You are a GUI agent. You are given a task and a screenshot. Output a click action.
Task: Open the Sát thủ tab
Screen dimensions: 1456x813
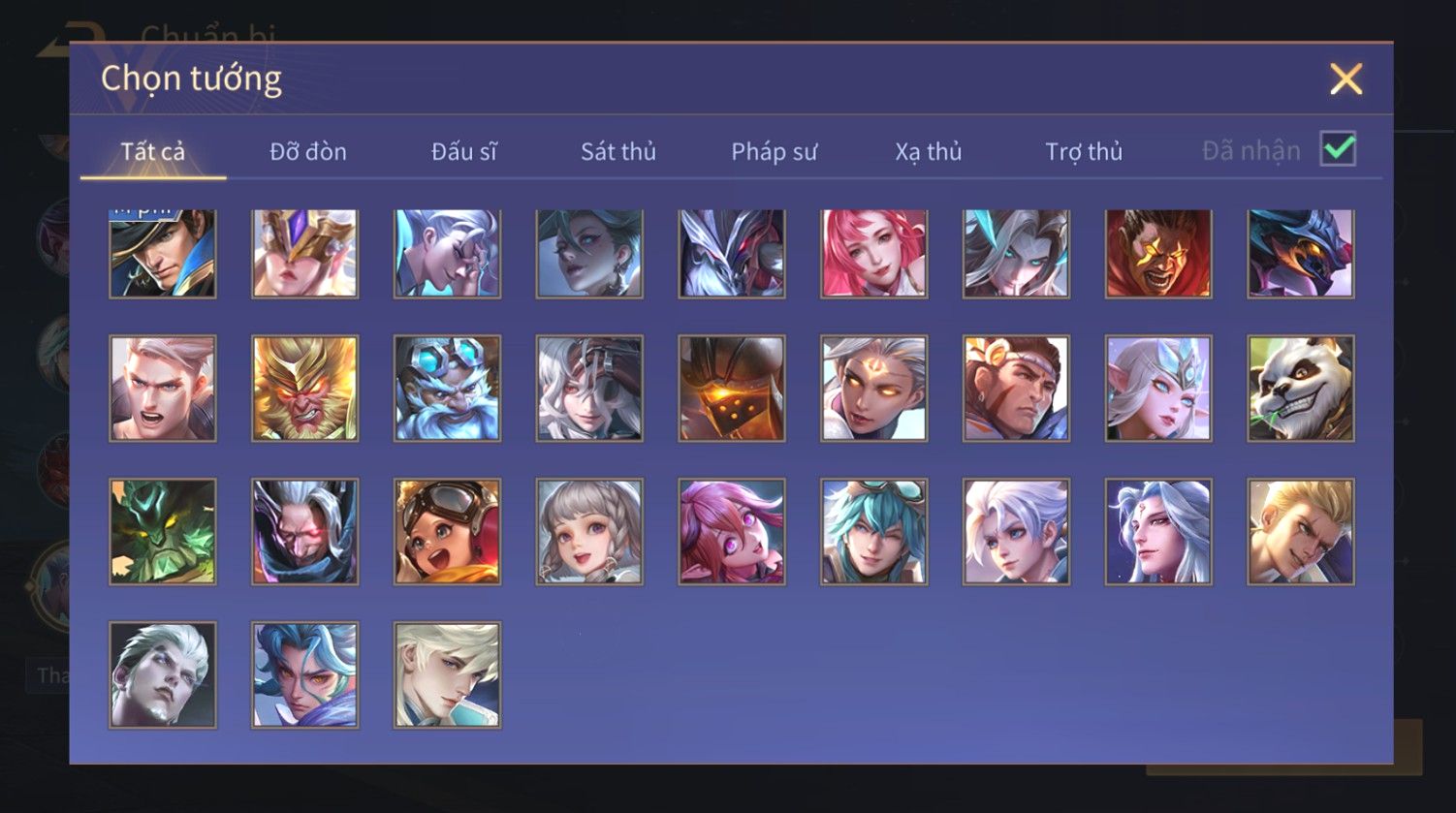tap(618, 152)
